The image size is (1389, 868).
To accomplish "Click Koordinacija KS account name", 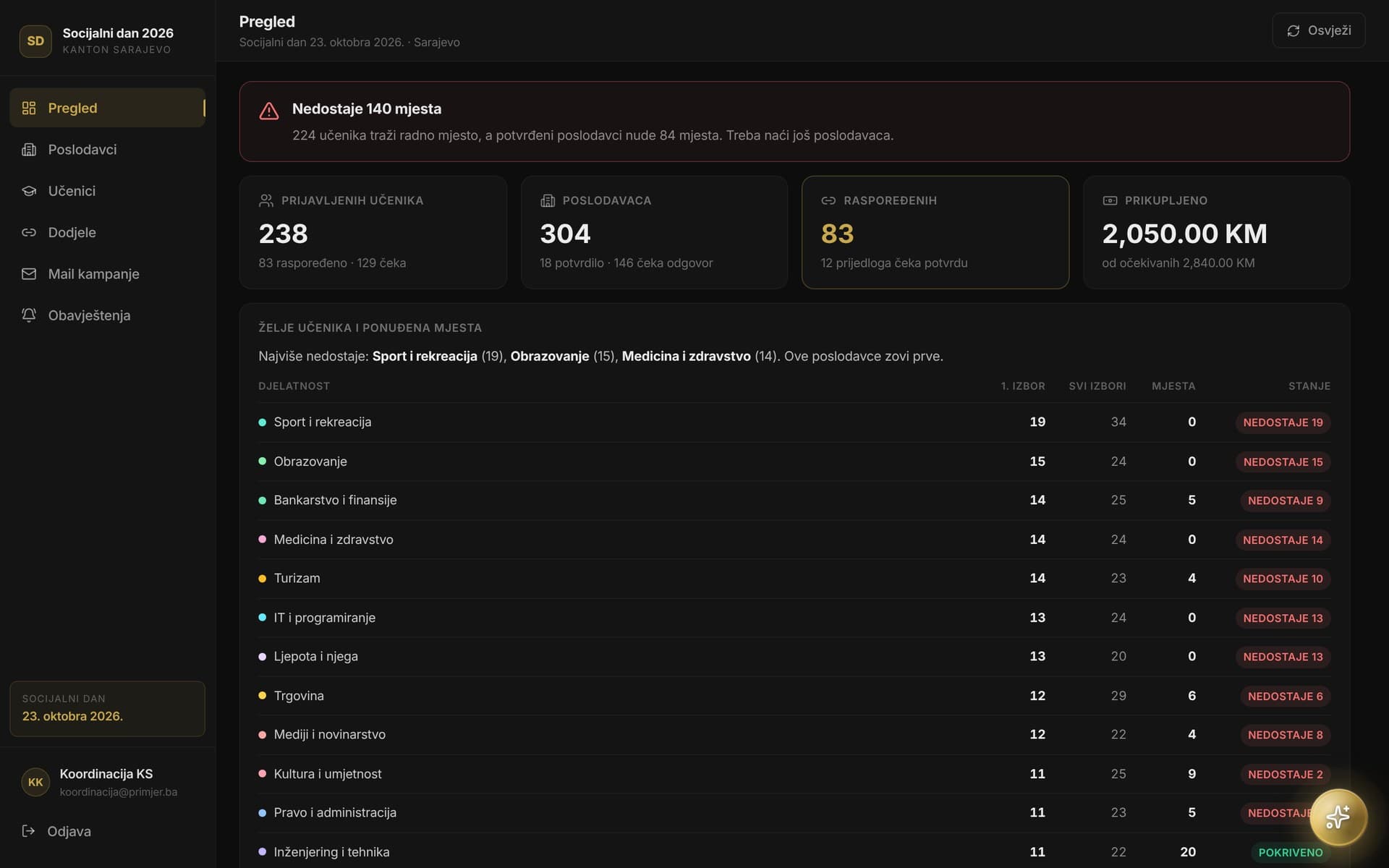I will point(106,774).
